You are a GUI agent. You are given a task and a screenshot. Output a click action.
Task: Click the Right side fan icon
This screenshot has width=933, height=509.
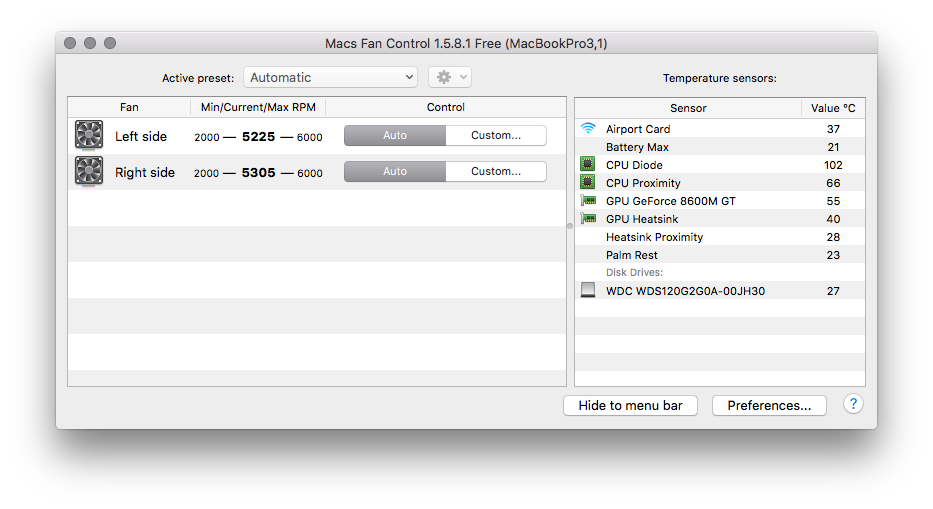pos(89,171)
